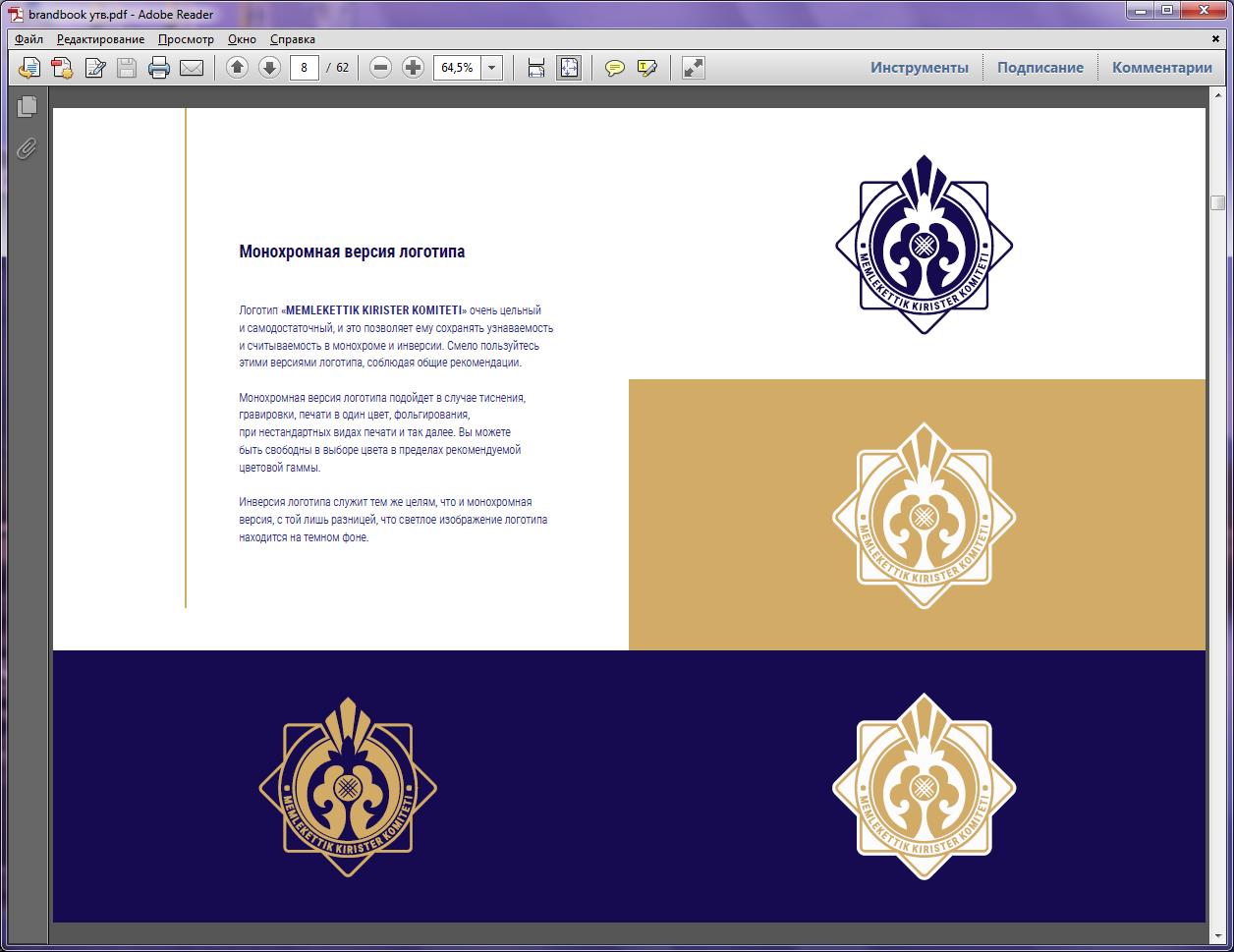Viewport: 1234px width, 952px height.
Task: Zoom out with the minus button
Action: tap(381, 68)
